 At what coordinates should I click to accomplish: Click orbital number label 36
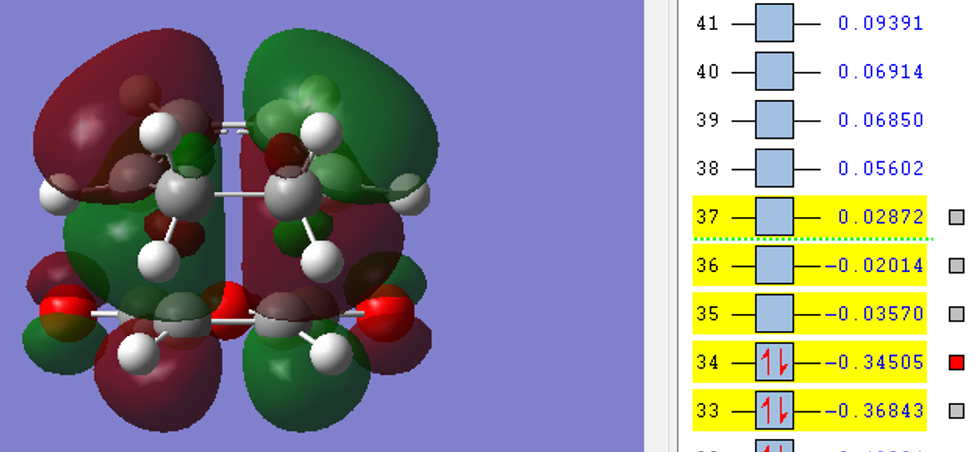708,265
